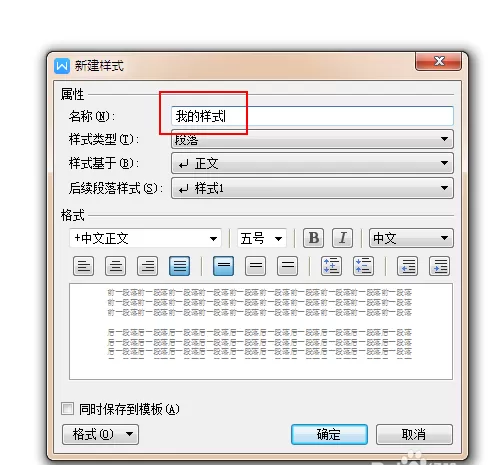This screenshot has height=465, width=488.
Task: Open the following paragraph style dropdown
Action: coord(312,188)
